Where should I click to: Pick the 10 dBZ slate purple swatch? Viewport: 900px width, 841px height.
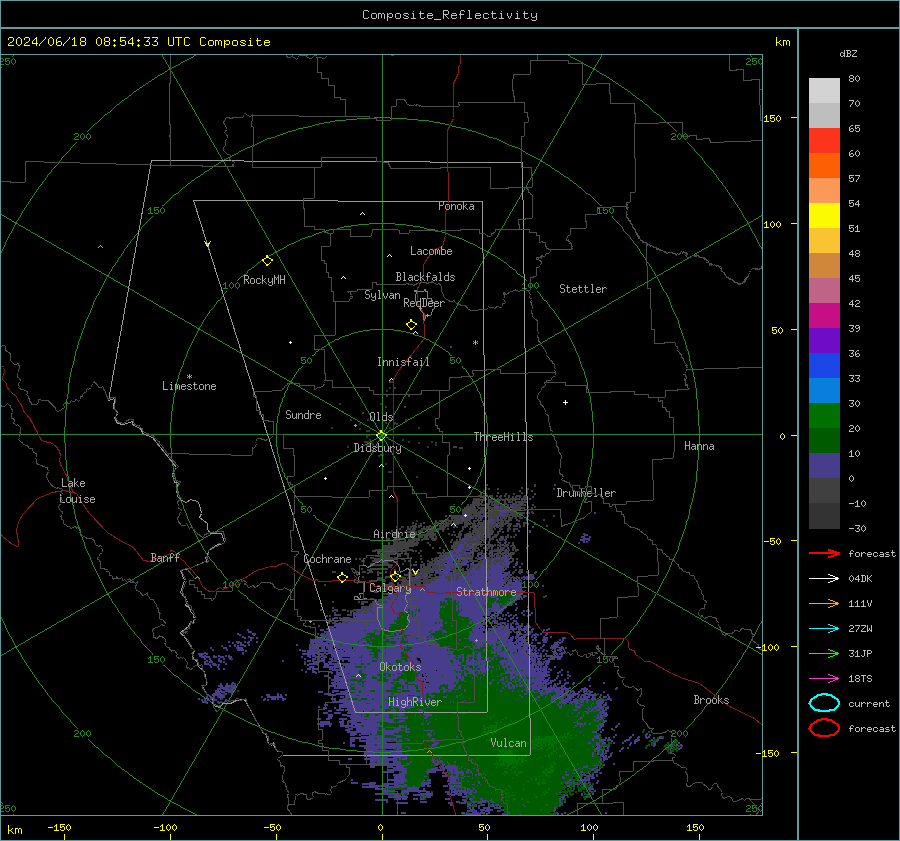click(x=824, y=466)
